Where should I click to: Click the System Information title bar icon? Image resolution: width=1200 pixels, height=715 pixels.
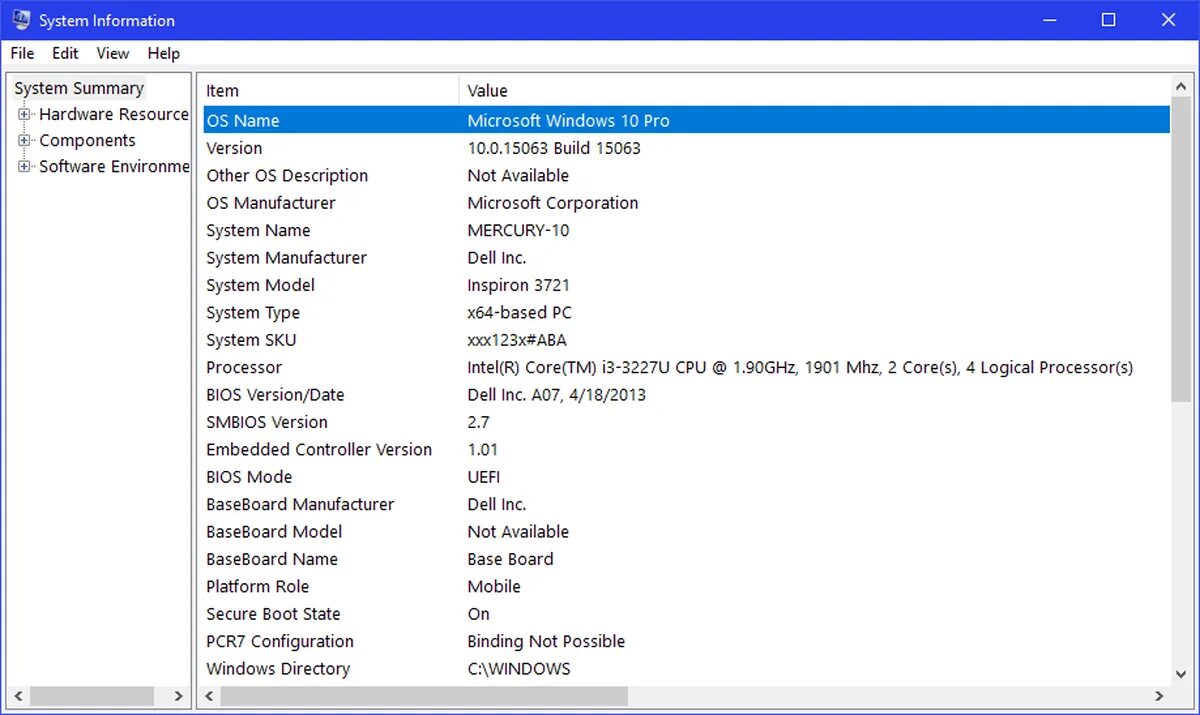pos(21,19)
